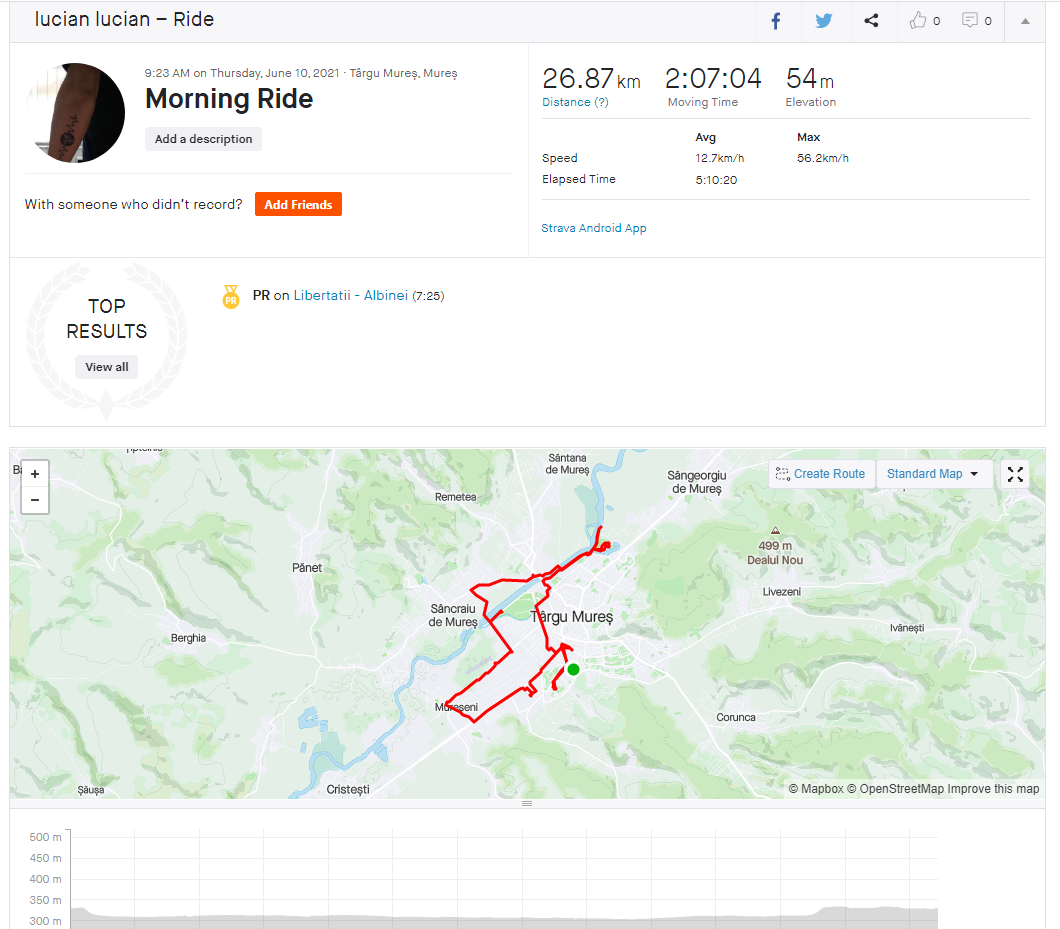View all top results

[107, 367]
